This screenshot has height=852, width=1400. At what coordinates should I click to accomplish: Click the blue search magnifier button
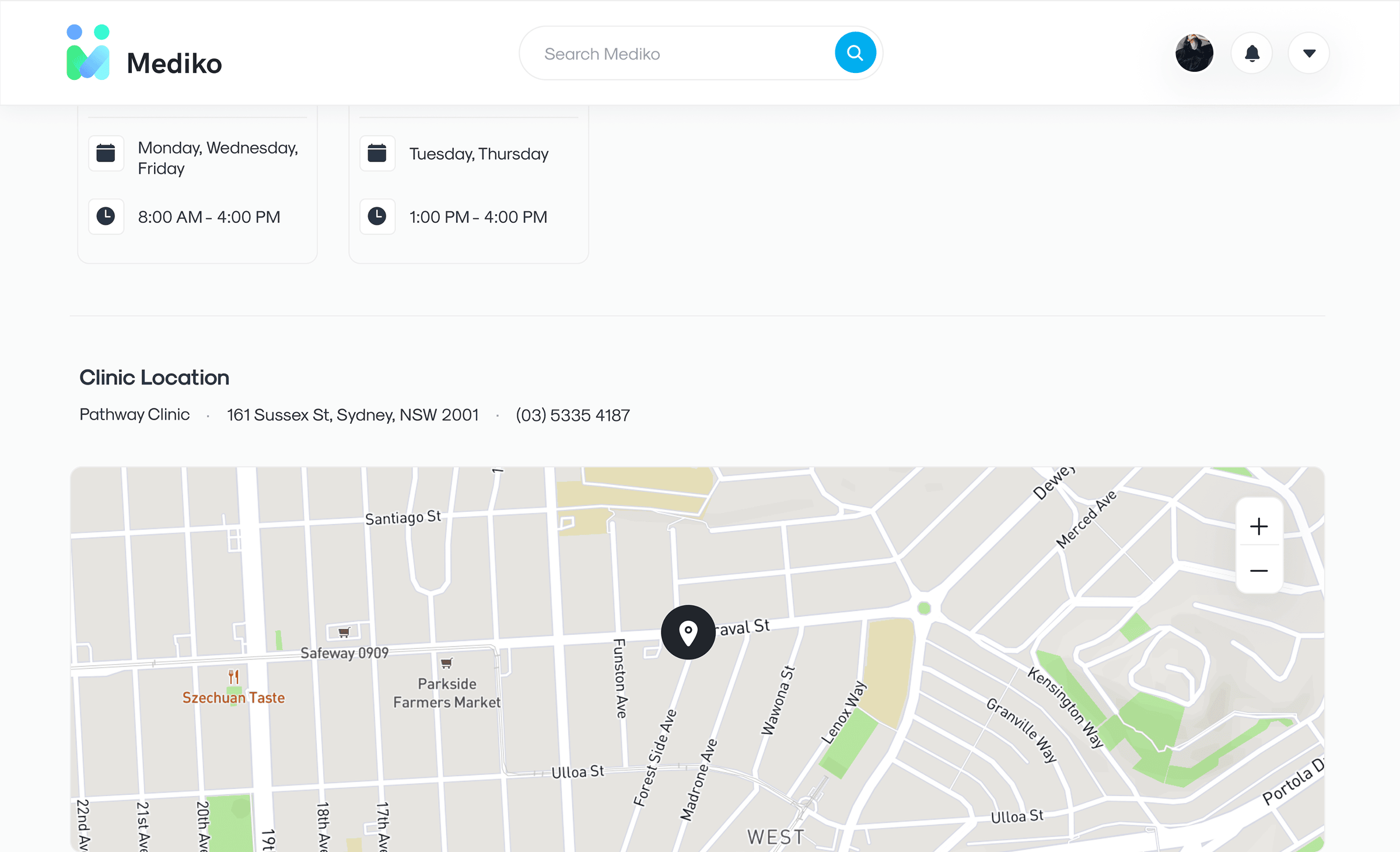[x=855, y=53]
